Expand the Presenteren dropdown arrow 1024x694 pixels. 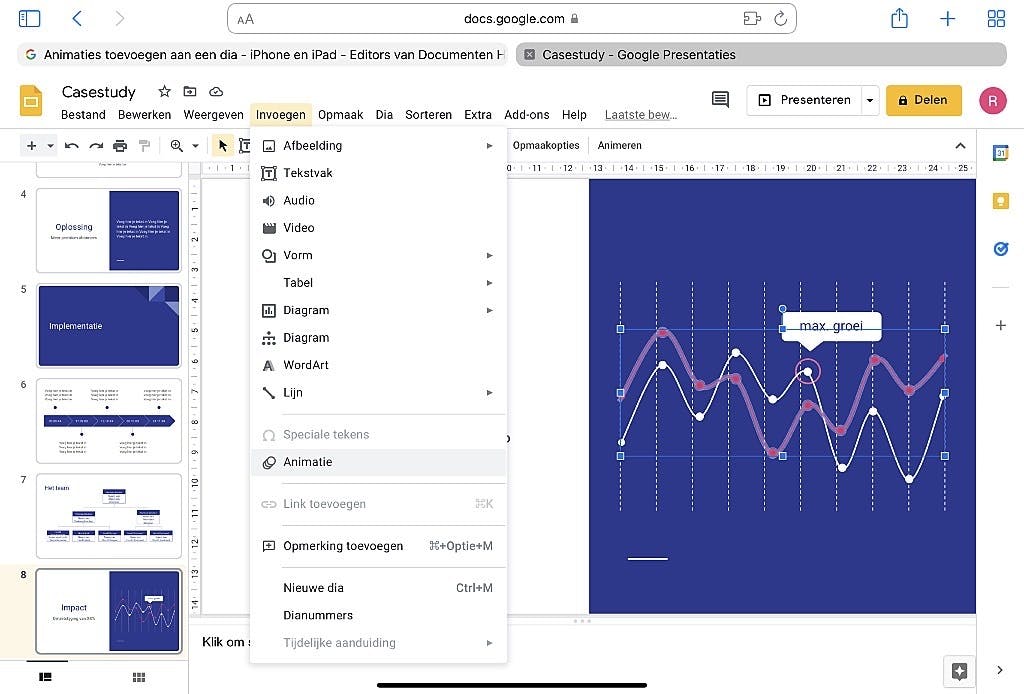coord(870,100)
